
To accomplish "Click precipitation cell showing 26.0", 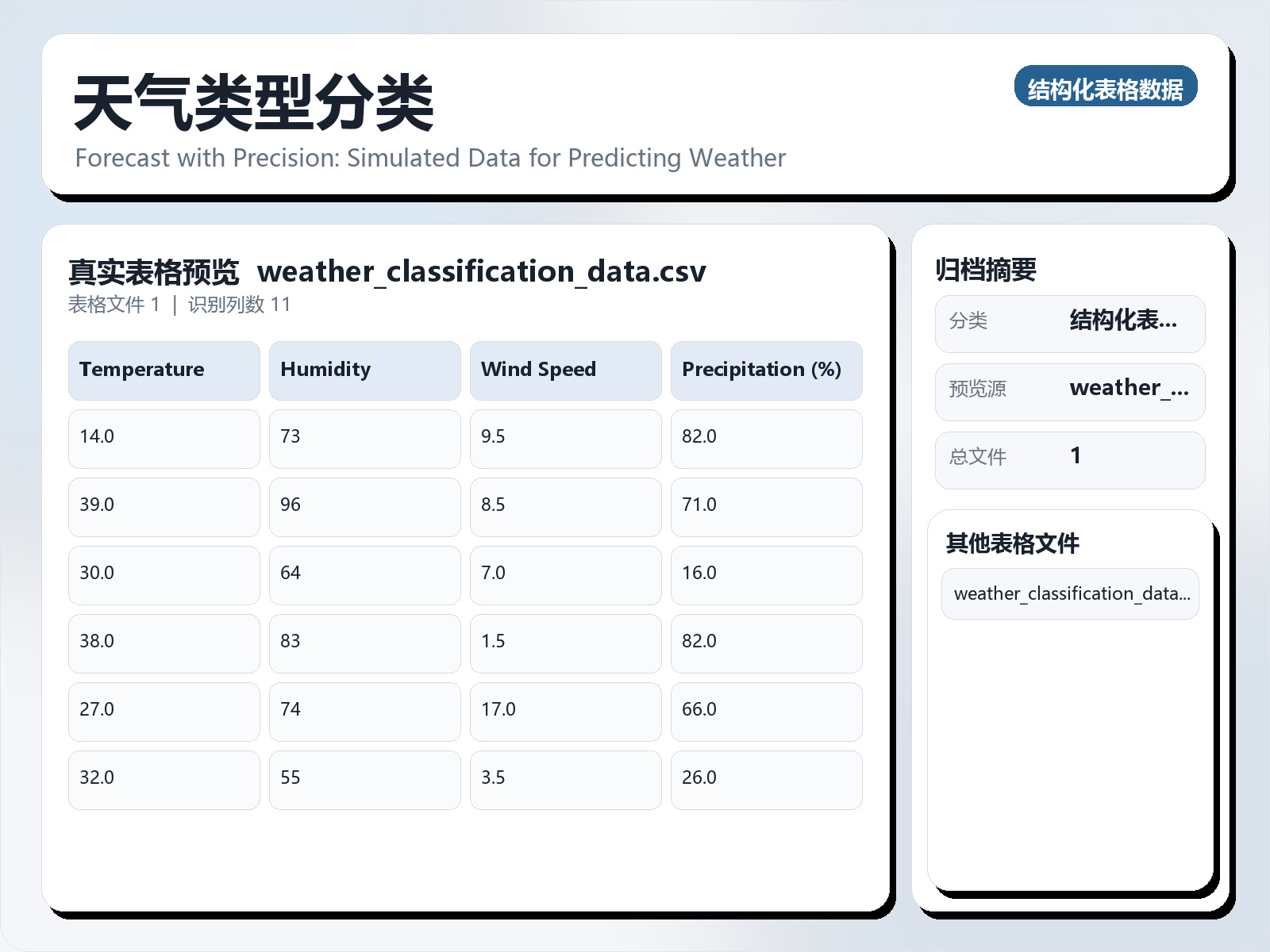I will coord(766,779).
